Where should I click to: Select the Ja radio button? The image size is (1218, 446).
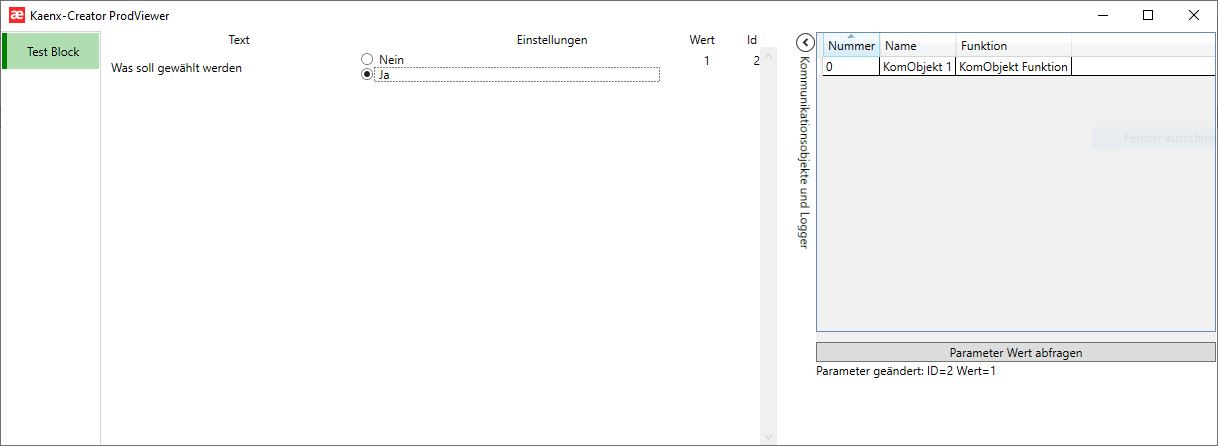(x=367, y=74)
